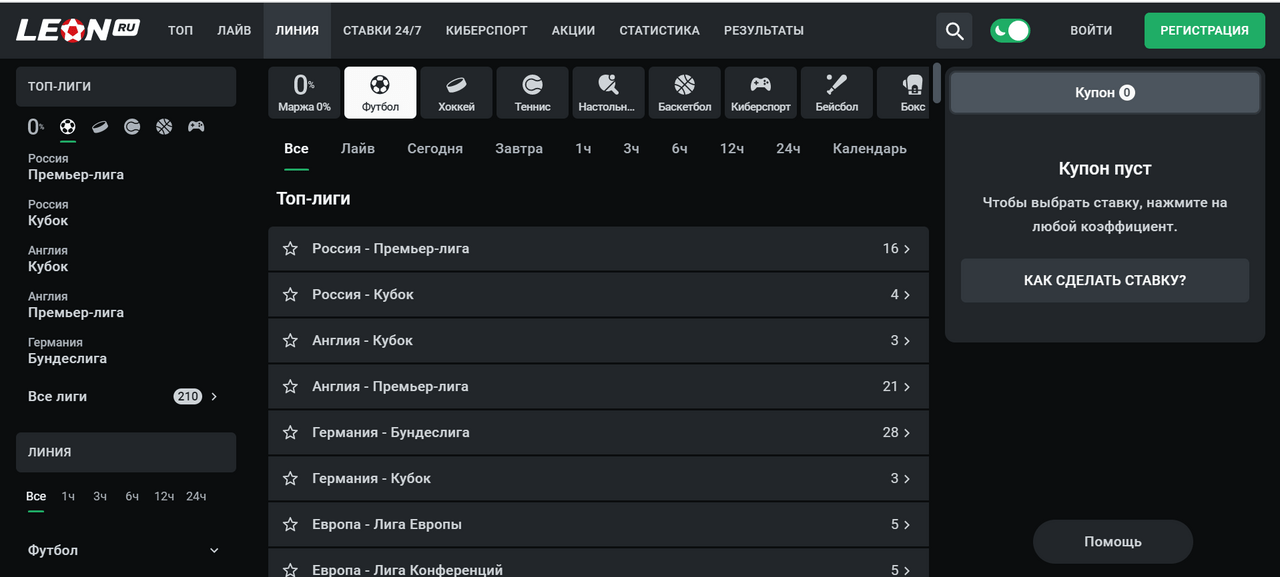This screenshot has width=1280, height=577.
Task: Favorite Россия - Премьер-лига with star
Action: click(x=290, y=249)
